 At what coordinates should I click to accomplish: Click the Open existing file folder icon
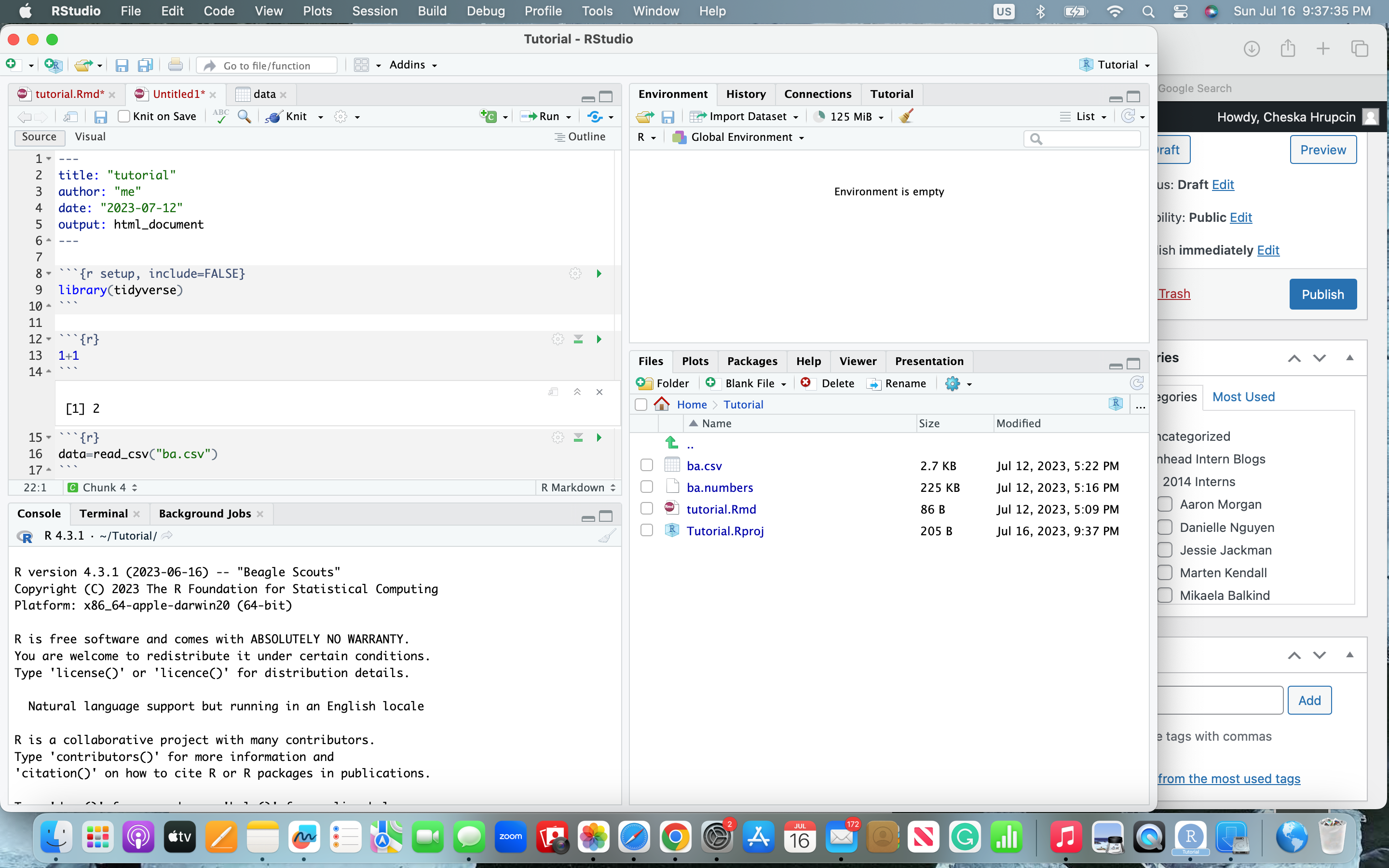tap(84, 65)
